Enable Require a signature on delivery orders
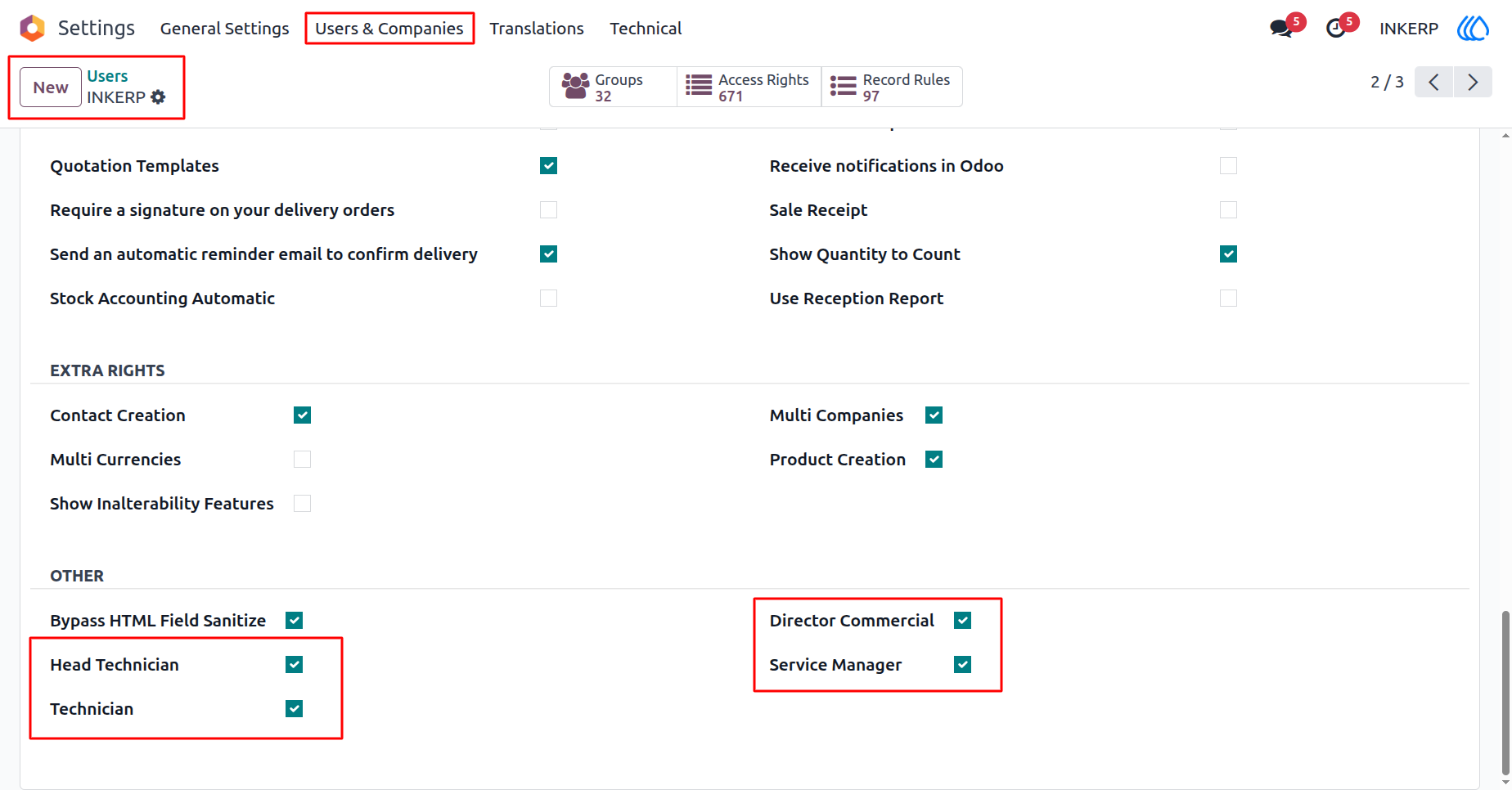This screenshot has width=1512, height=790. (x=548, y=210)
